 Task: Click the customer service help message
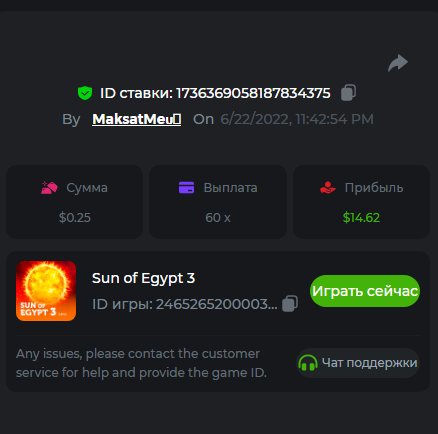141,363
